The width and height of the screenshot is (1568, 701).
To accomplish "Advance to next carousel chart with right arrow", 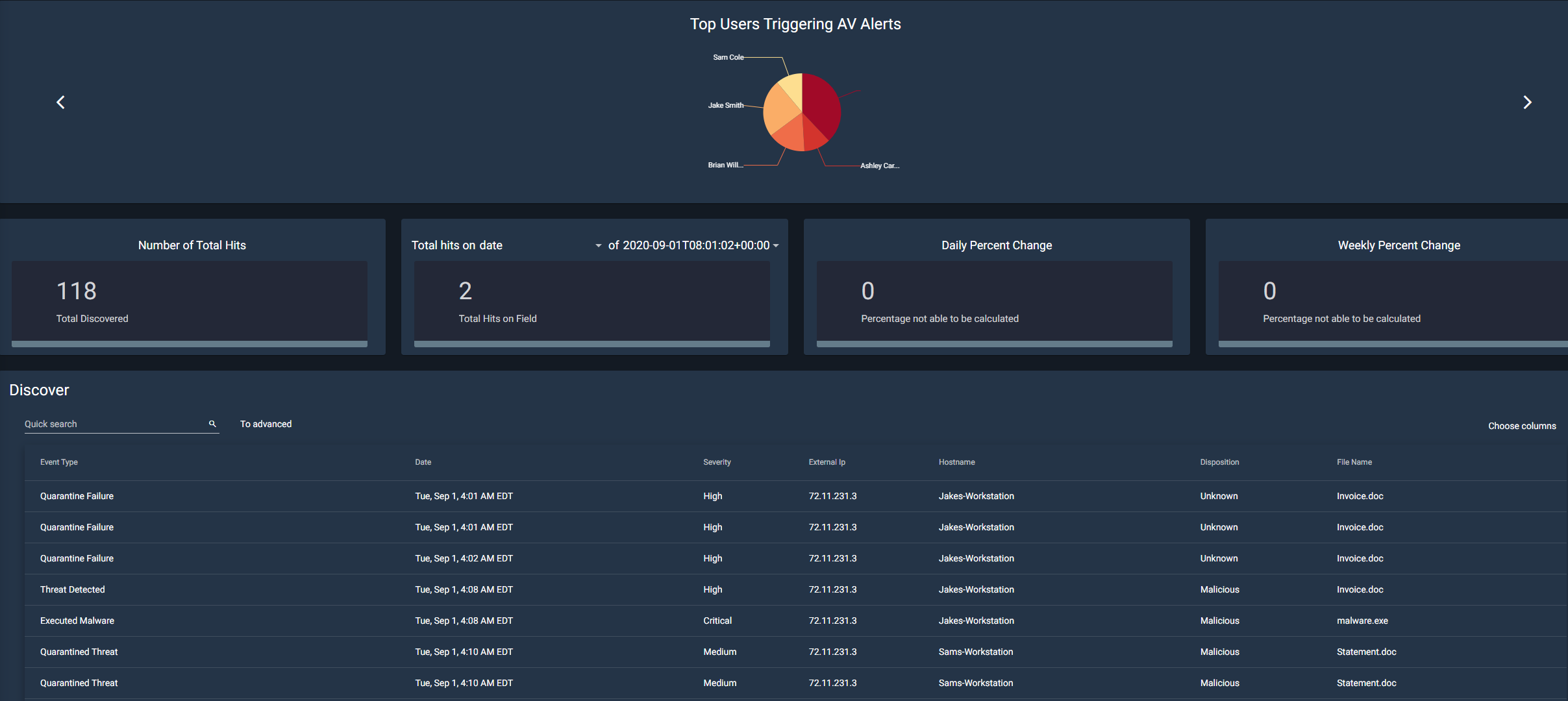I will (1527, 103).
